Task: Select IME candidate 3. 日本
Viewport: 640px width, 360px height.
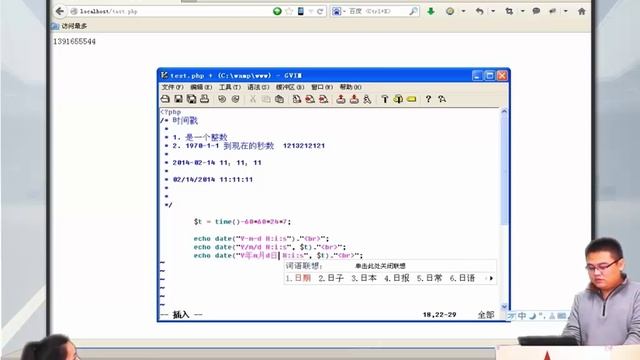Action: tap(364, 278)
